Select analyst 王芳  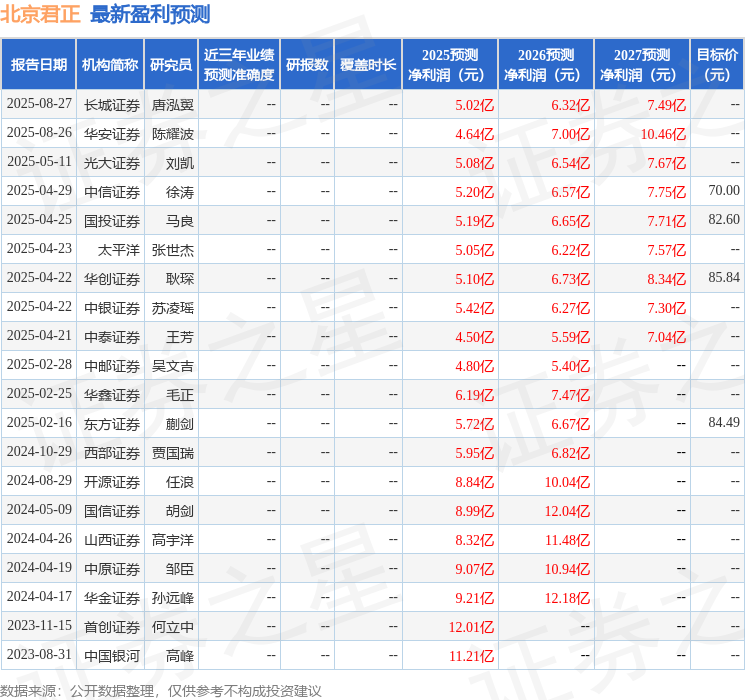pos(180,337)
